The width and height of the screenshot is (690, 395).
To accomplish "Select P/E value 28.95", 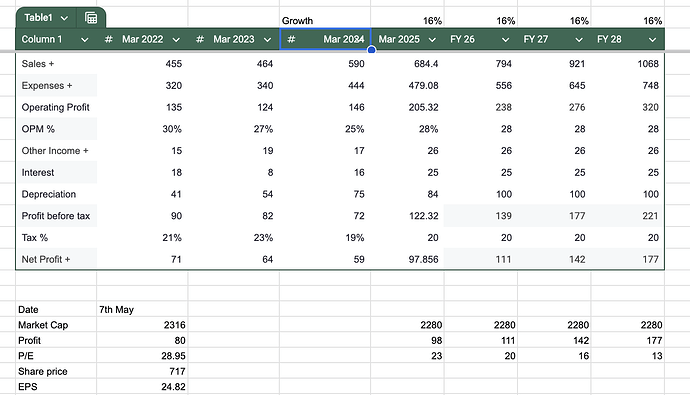I will [x=173, y=356].
